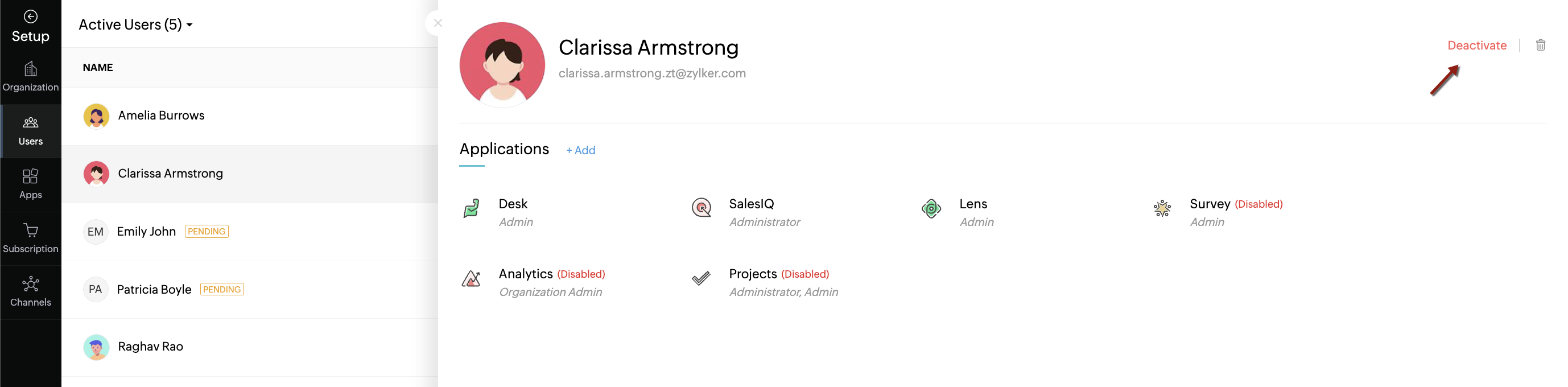Delete user with the trash icon
Screen dimensions: 1568x387
point(1540,45)
